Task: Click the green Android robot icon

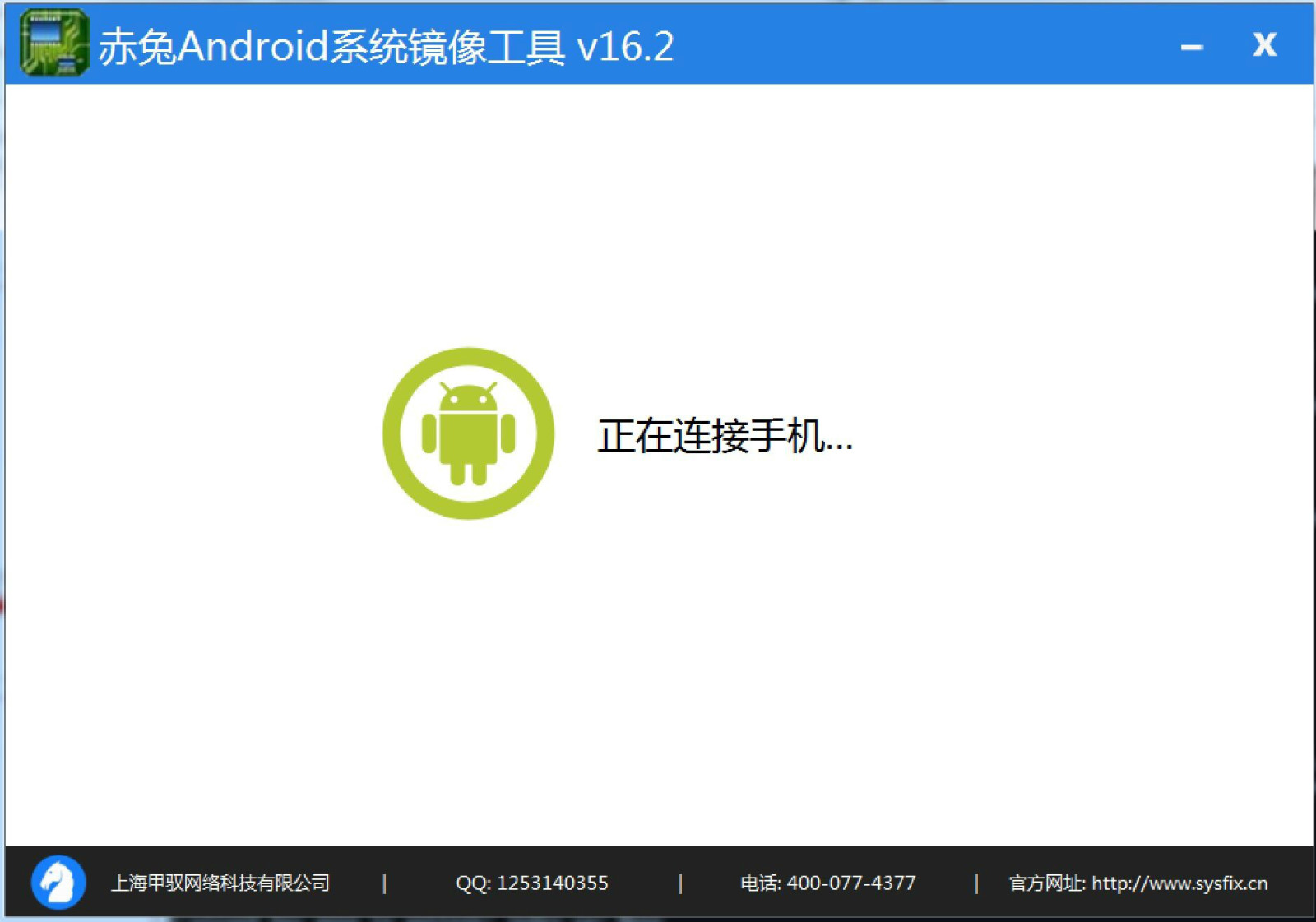Action: point(469,433)
